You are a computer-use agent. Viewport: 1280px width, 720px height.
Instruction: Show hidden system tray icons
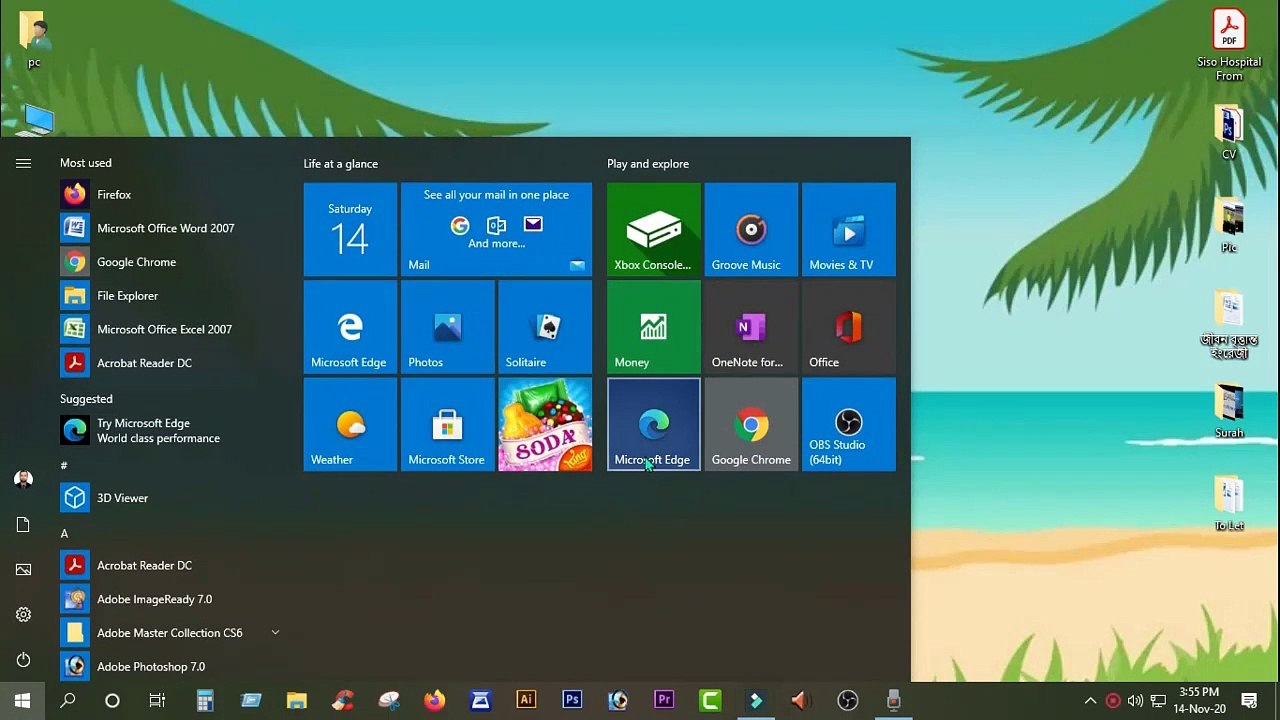click(x=1090, y=701)
